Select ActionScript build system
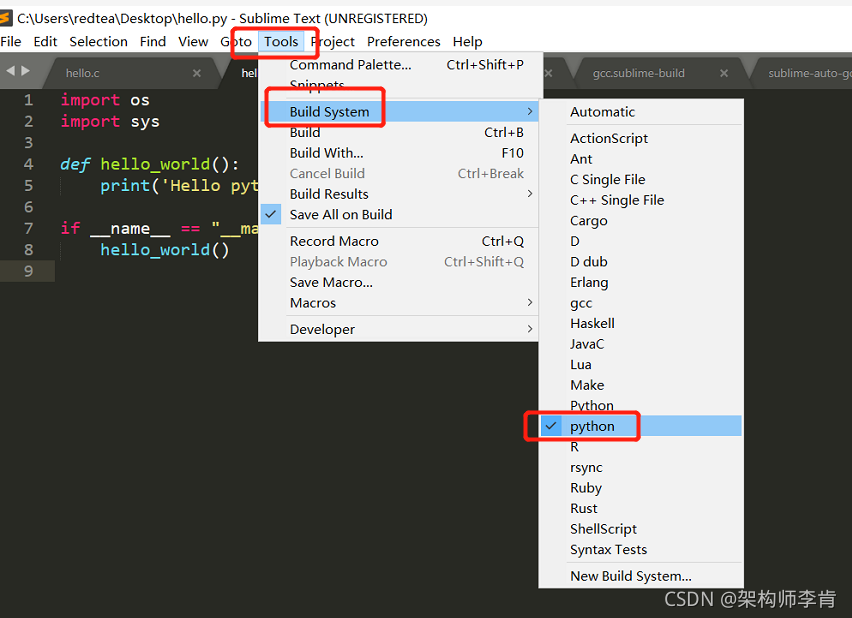The height and width of the screenshot is (618, 852). (x=641, y=138)
